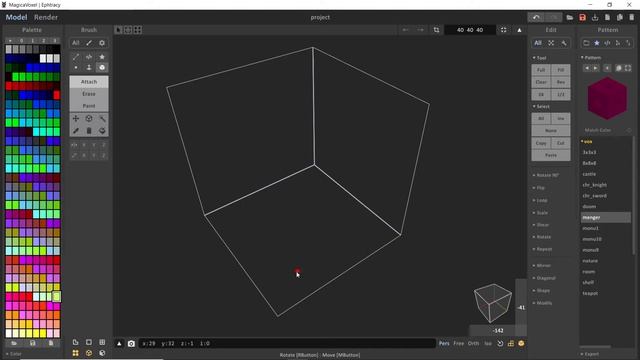Select the Face brush mode
The image size is (640, 360).
(89, 67)
